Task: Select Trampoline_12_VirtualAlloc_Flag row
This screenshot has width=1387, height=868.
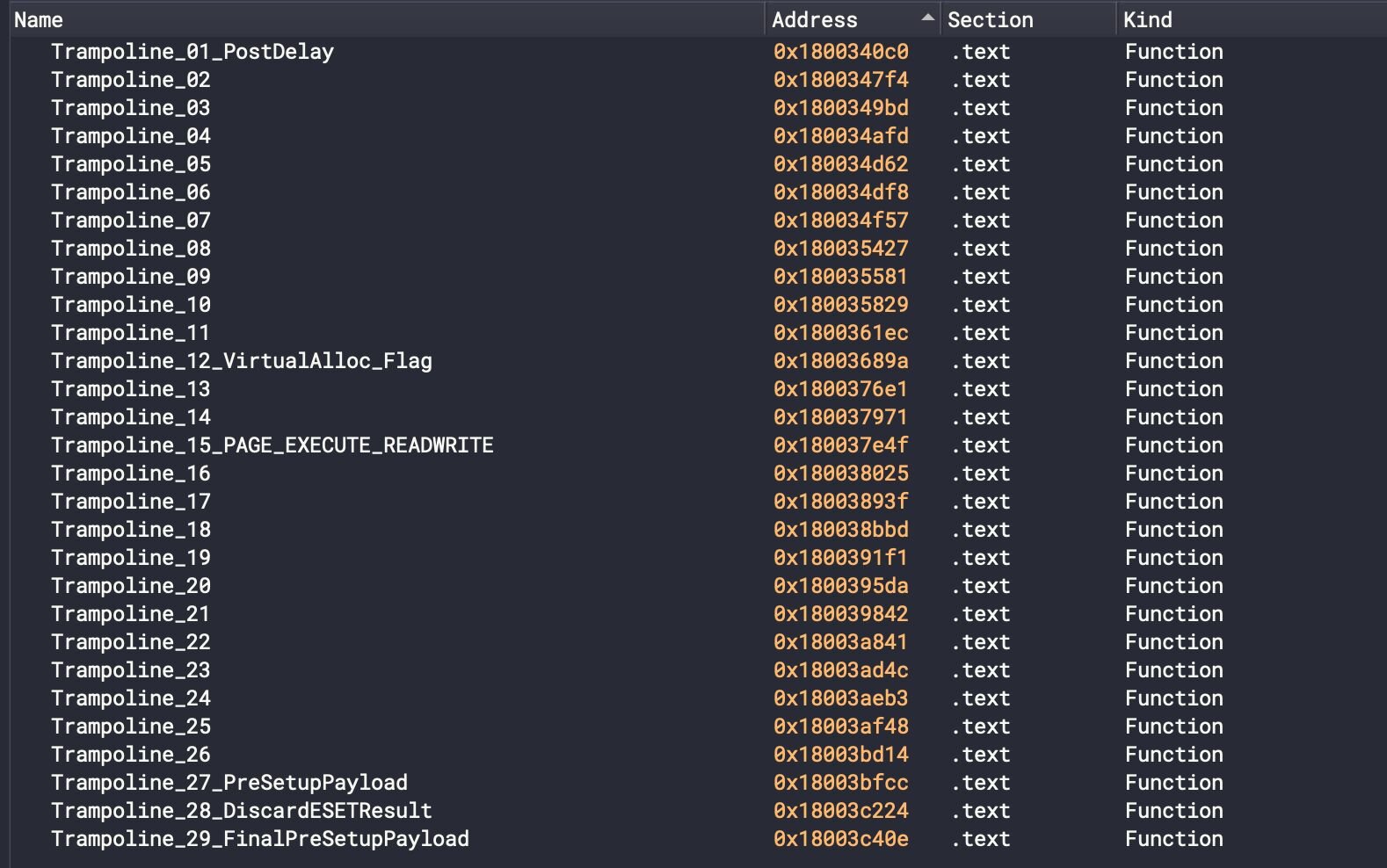Action: coord(241,361)
